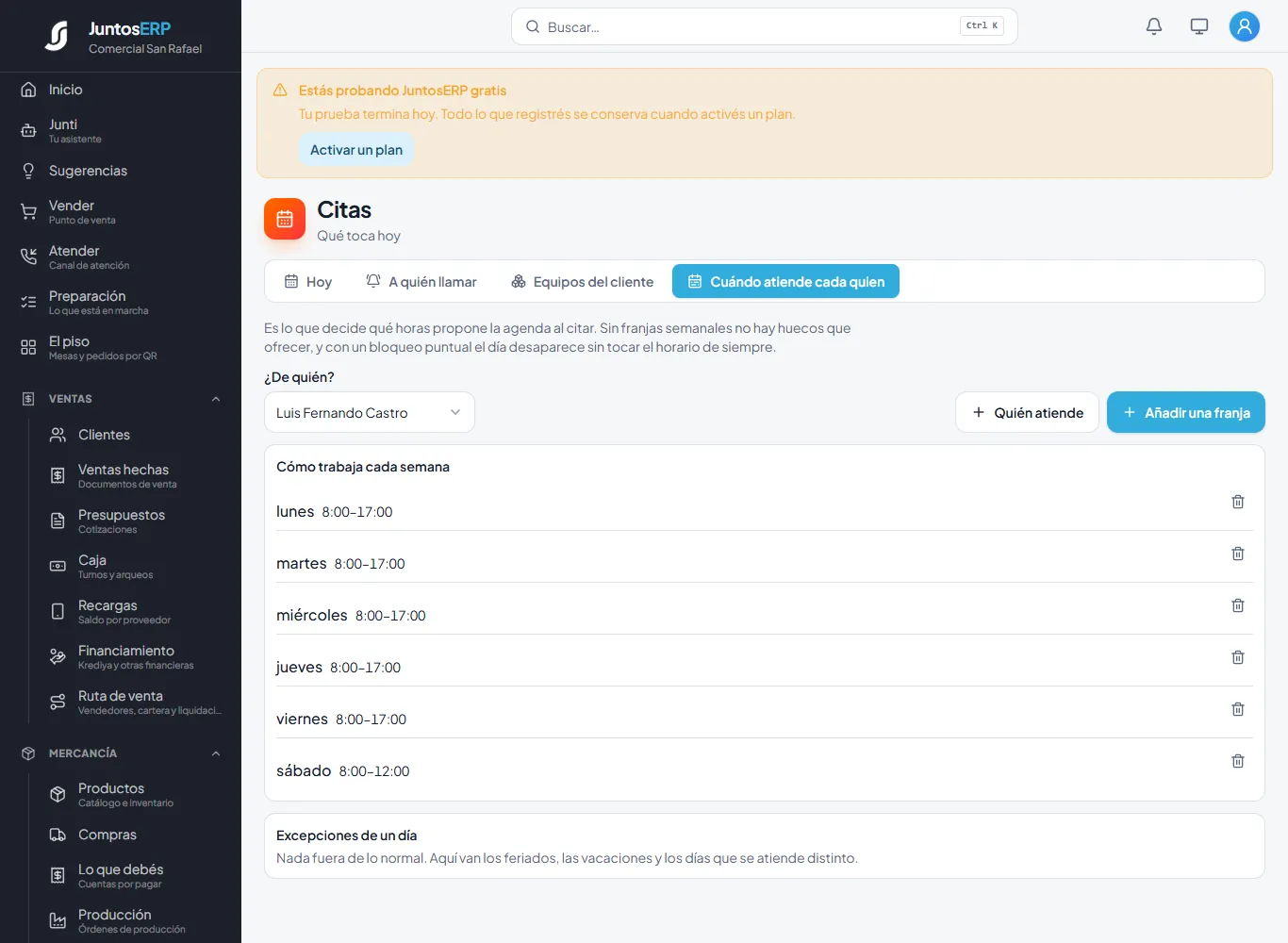Open Atender canal de atención

[x=121, y=256]
